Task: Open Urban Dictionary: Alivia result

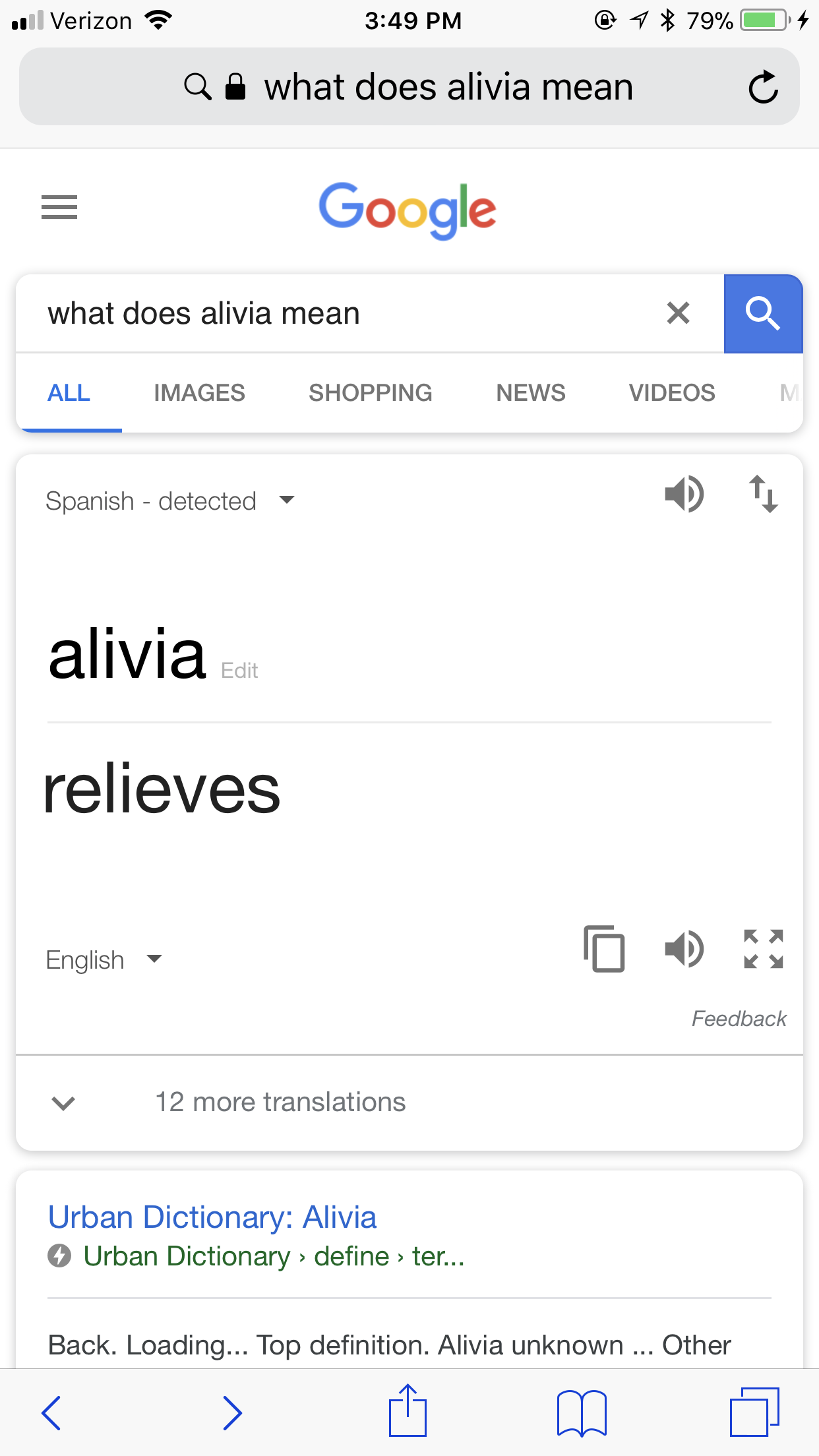Action: pos(212,1217)
